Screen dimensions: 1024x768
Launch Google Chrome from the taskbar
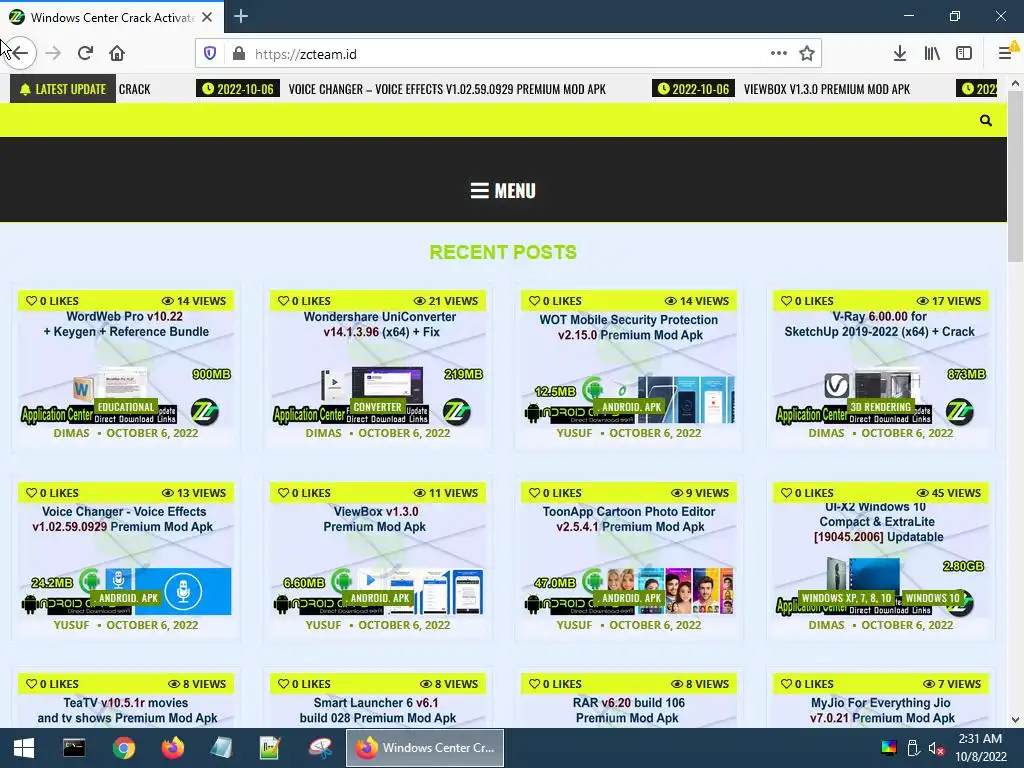point(123,748)
